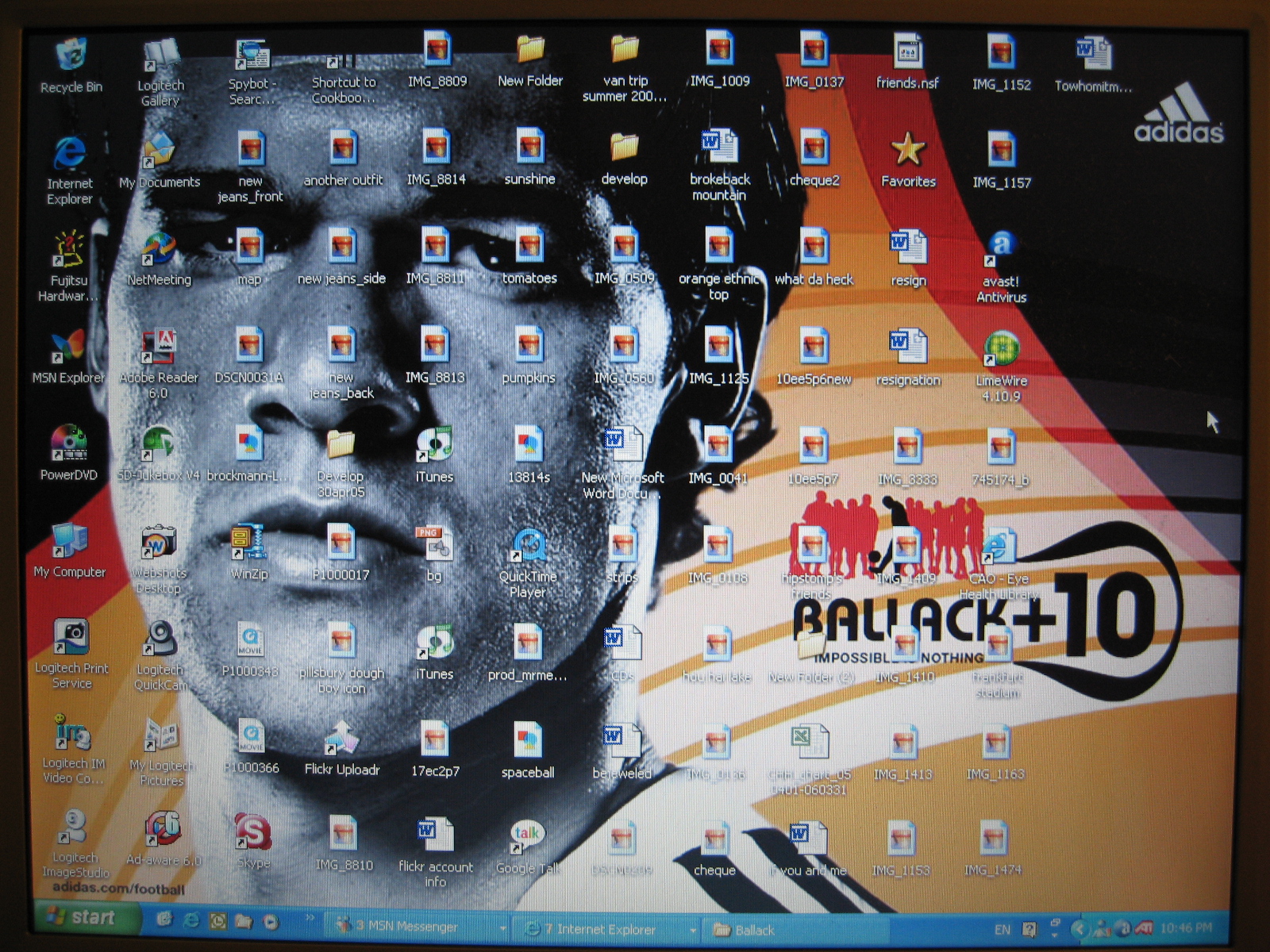Launch Internet Explorer from Quick Launch
Viewport: 1270px width, 952px height.
[191, 920]
